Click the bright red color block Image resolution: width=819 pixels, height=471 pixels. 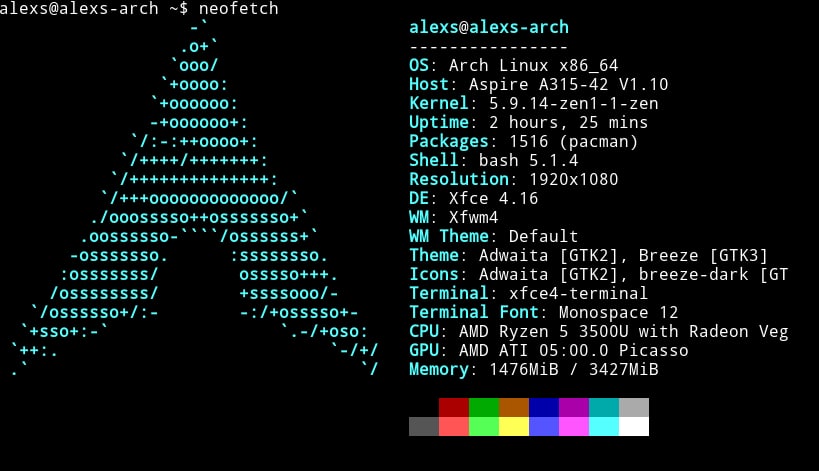coord(454,426)
